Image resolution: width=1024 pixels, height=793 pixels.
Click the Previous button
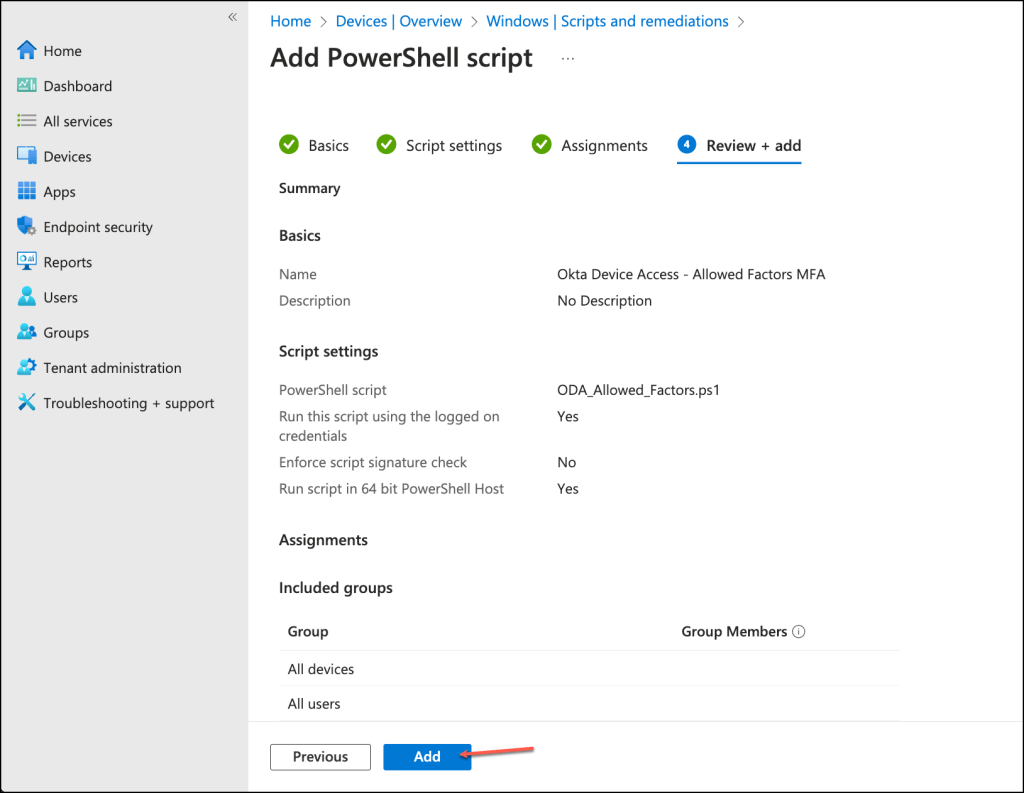tap(320, 757)
